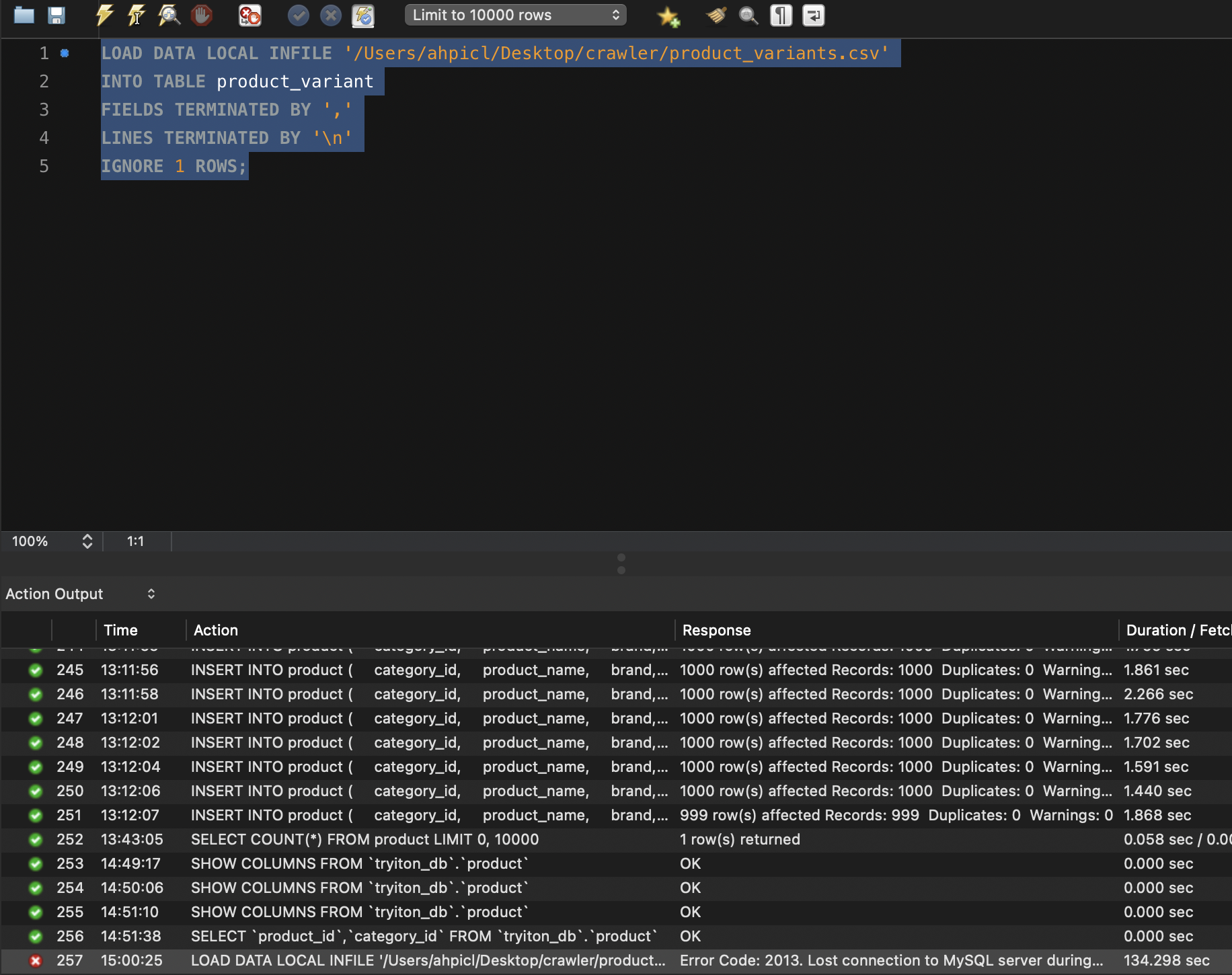Click the Response column header
1232x975 pixels.
pyautogui.click(x=716, y=630)
